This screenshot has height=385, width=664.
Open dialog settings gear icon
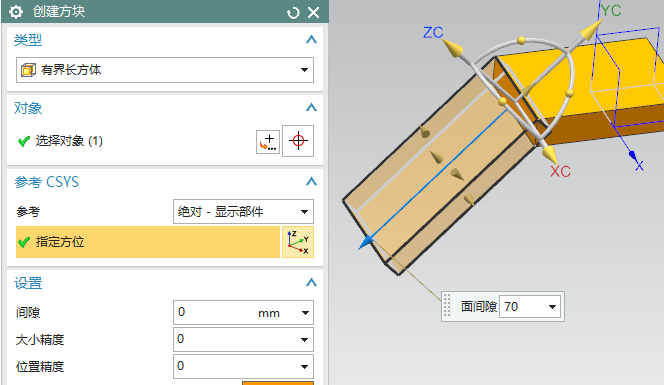click(x=16, y=12)
